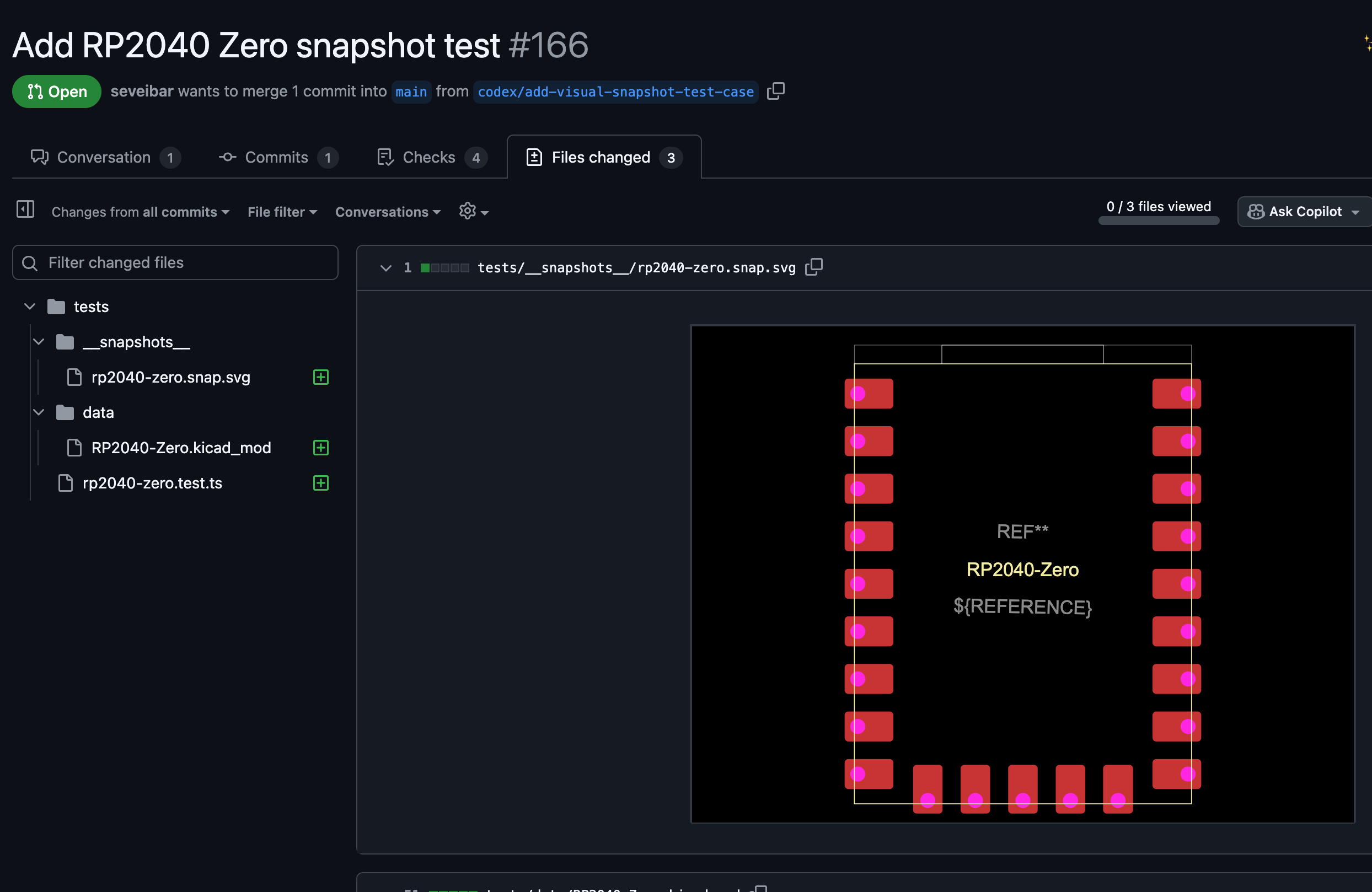Screen dimensions: 1372x892
Task: Click added-file badge beside RP2040-Zero.kicad_mod
Action: [320, 448]
